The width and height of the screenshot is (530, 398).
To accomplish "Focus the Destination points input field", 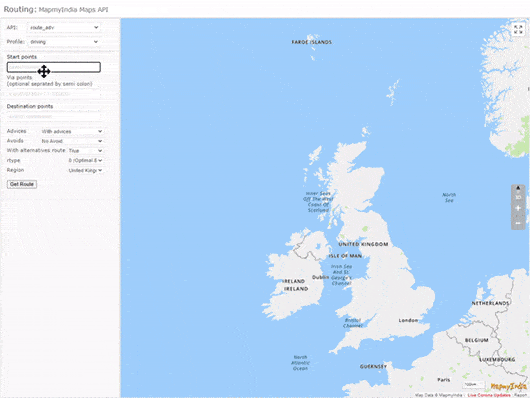I will tap(54, 116).
